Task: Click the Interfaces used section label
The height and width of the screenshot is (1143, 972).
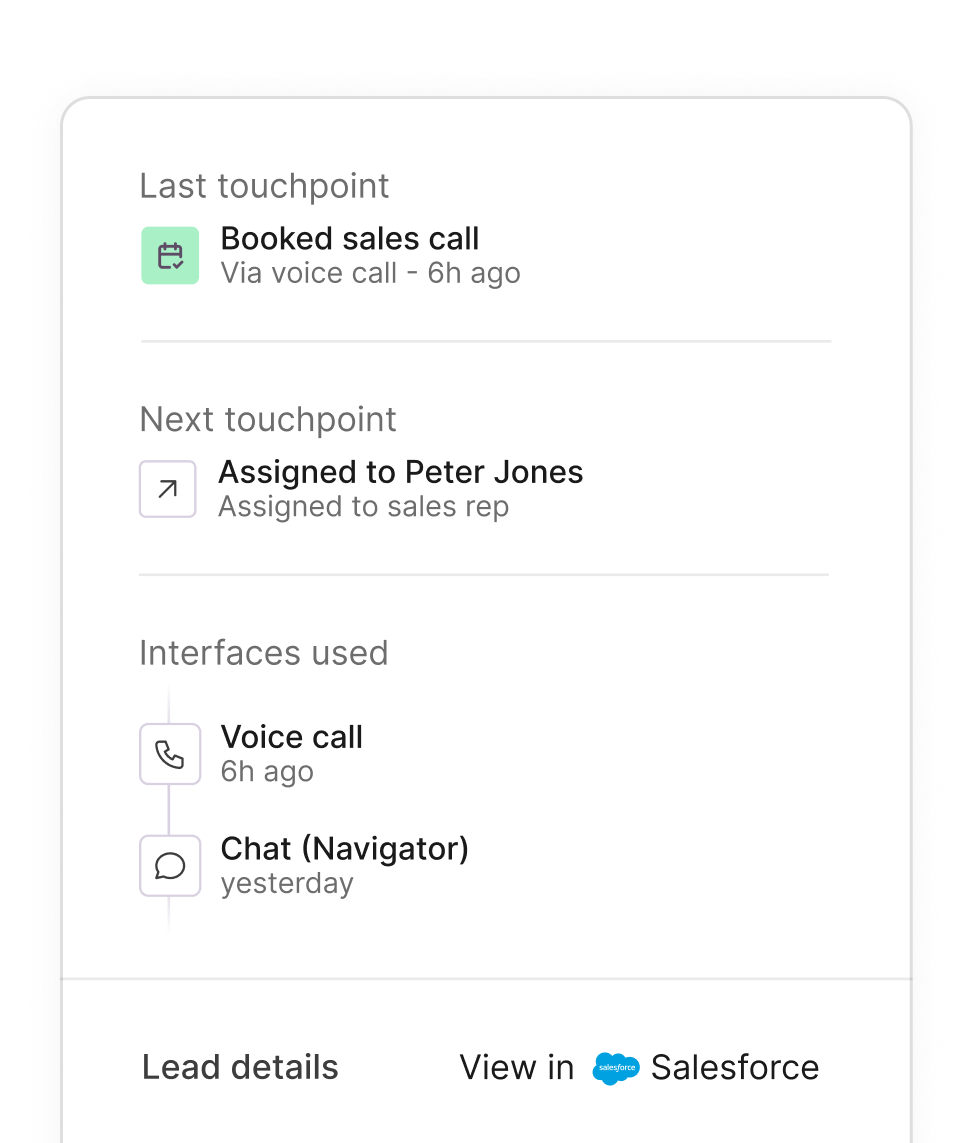Action: click(x=263, y=653)
